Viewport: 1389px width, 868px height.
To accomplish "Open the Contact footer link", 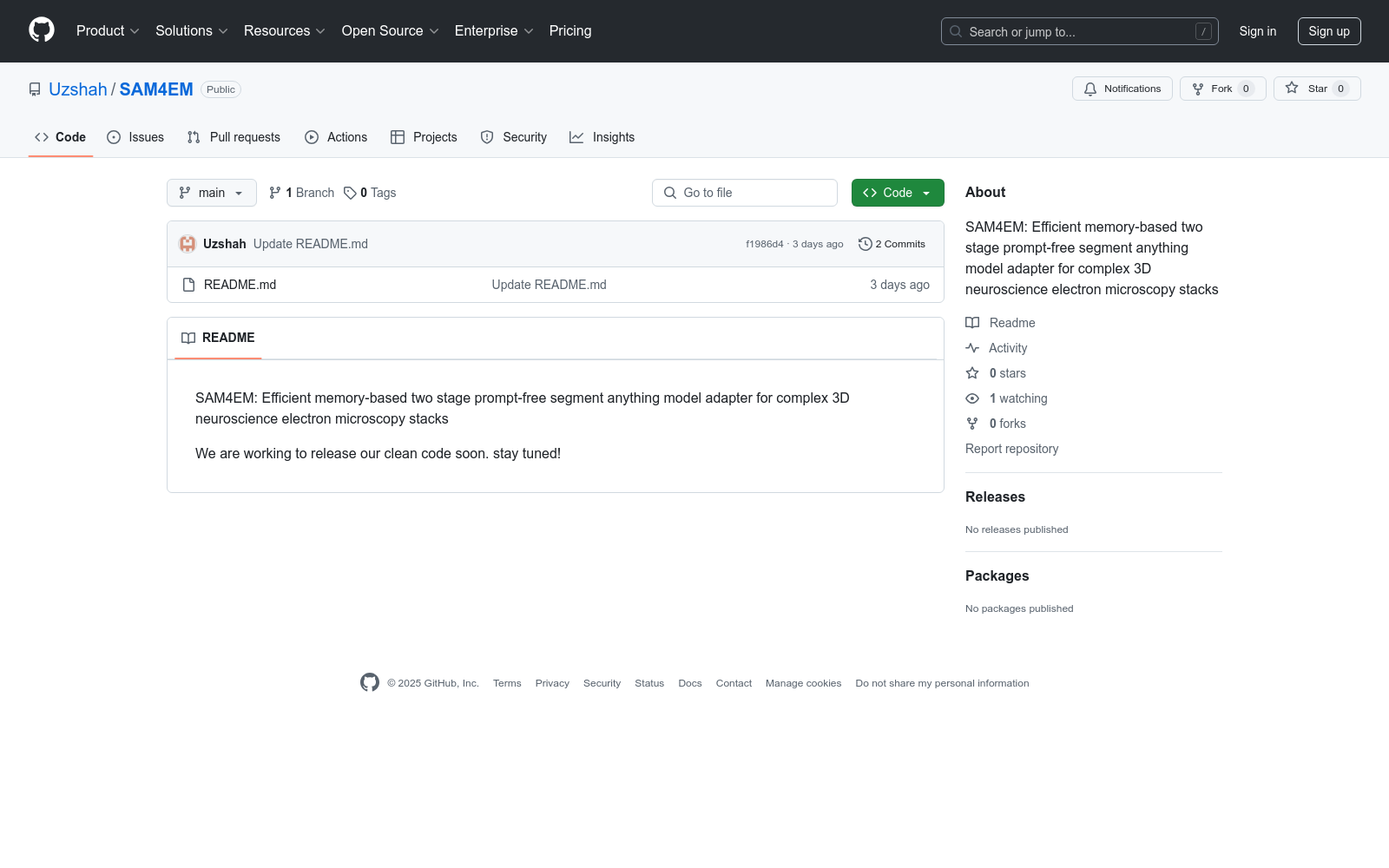I will pyautogui.click(x=734, y=683).
